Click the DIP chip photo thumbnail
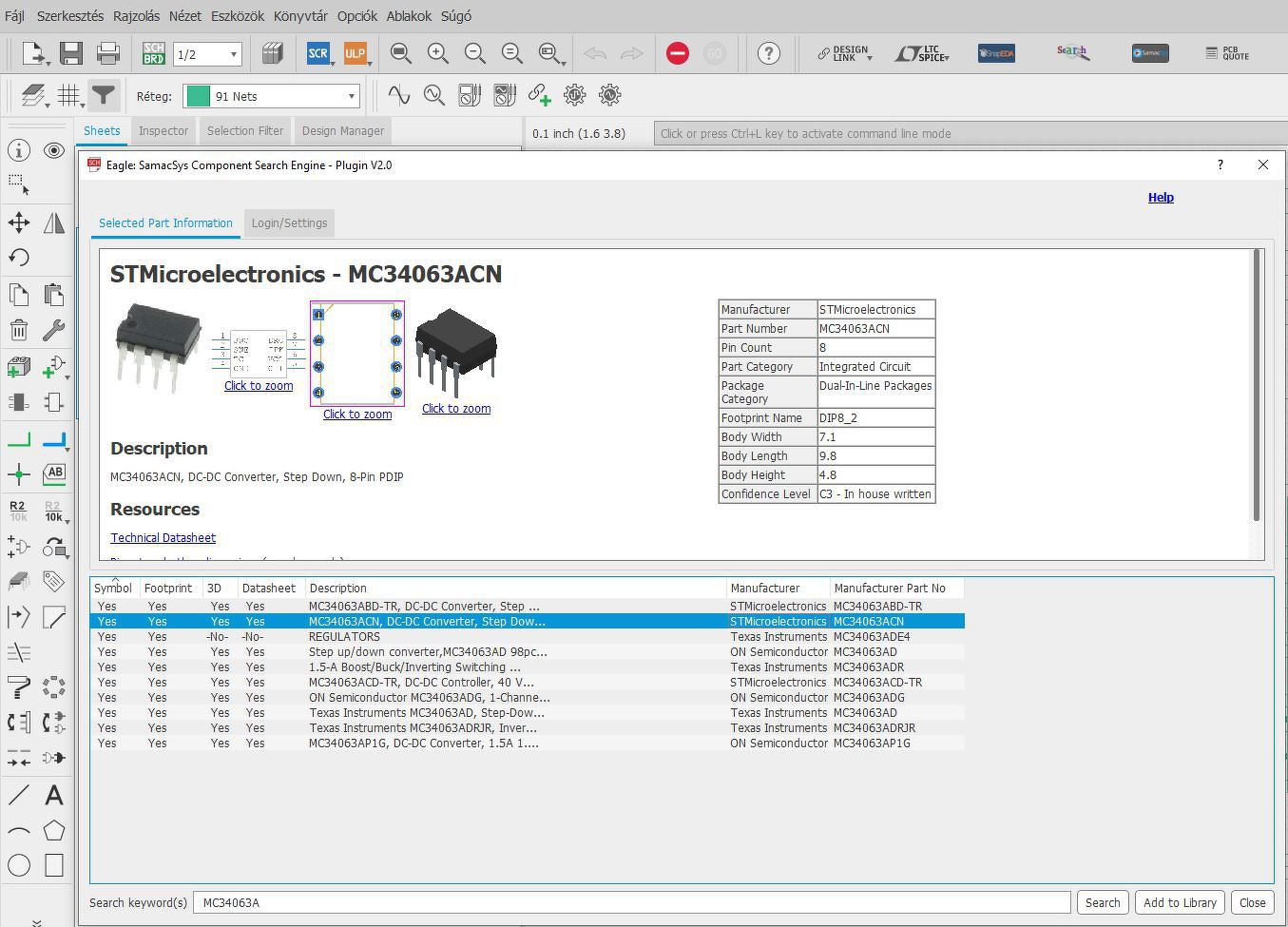Viewport: 1288px width, 927px height. pyautogui.click(x=158, y=346)
